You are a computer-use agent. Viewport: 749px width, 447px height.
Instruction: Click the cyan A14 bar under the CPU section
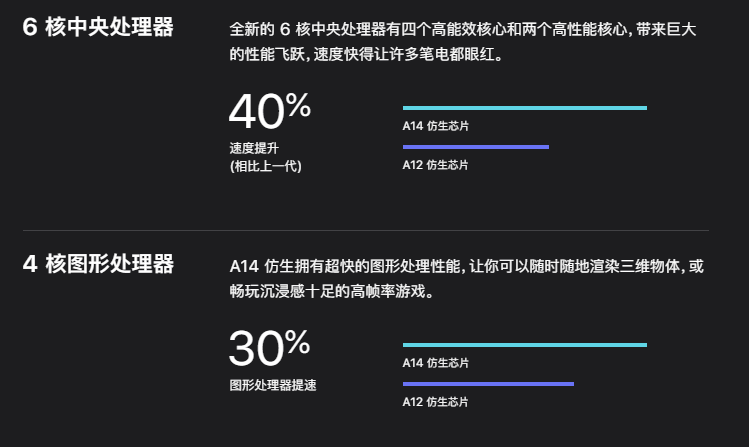point(524,108)
